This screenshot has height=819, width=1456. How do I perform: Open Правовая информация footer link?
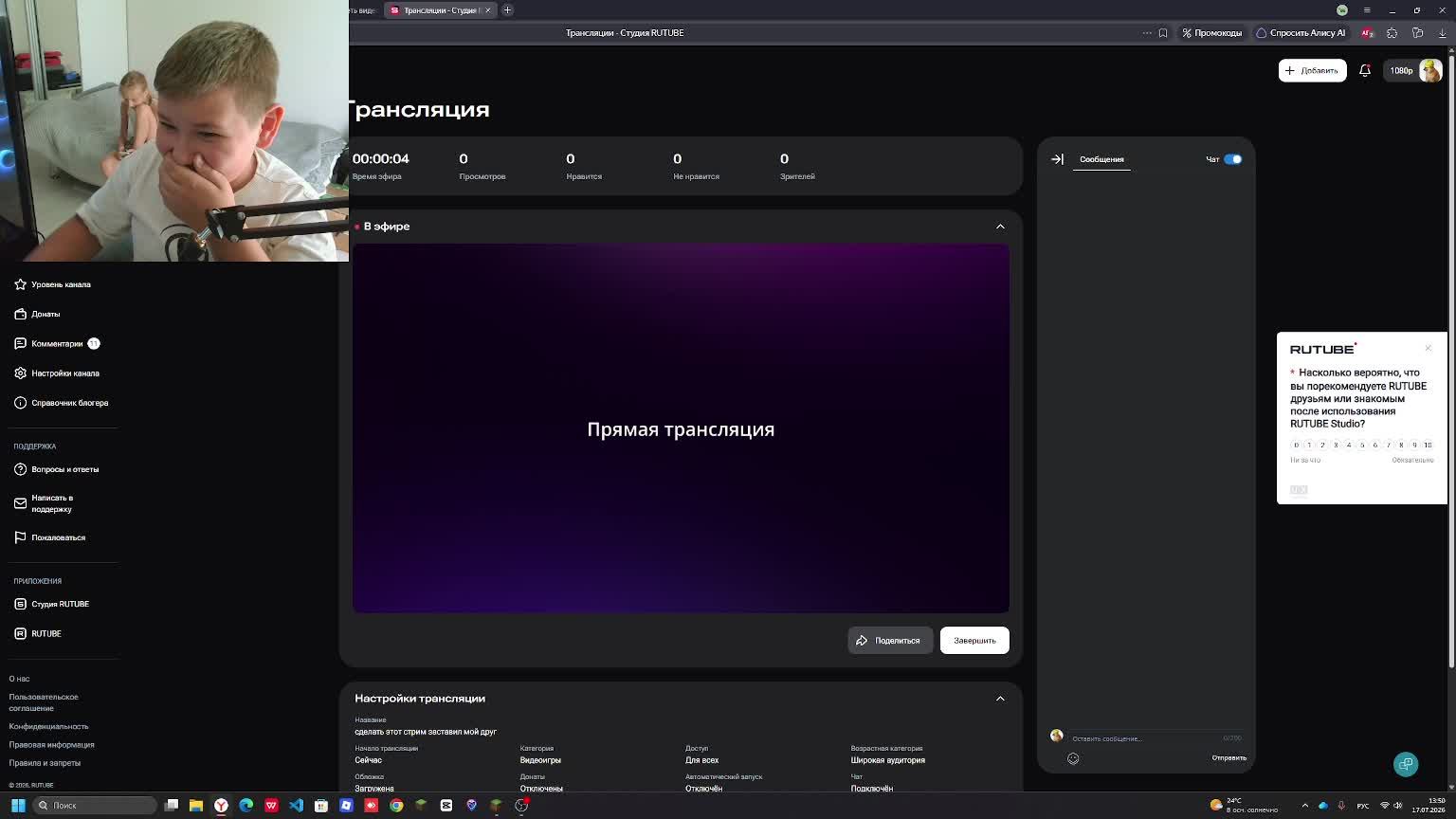click(x=51, y=745)
